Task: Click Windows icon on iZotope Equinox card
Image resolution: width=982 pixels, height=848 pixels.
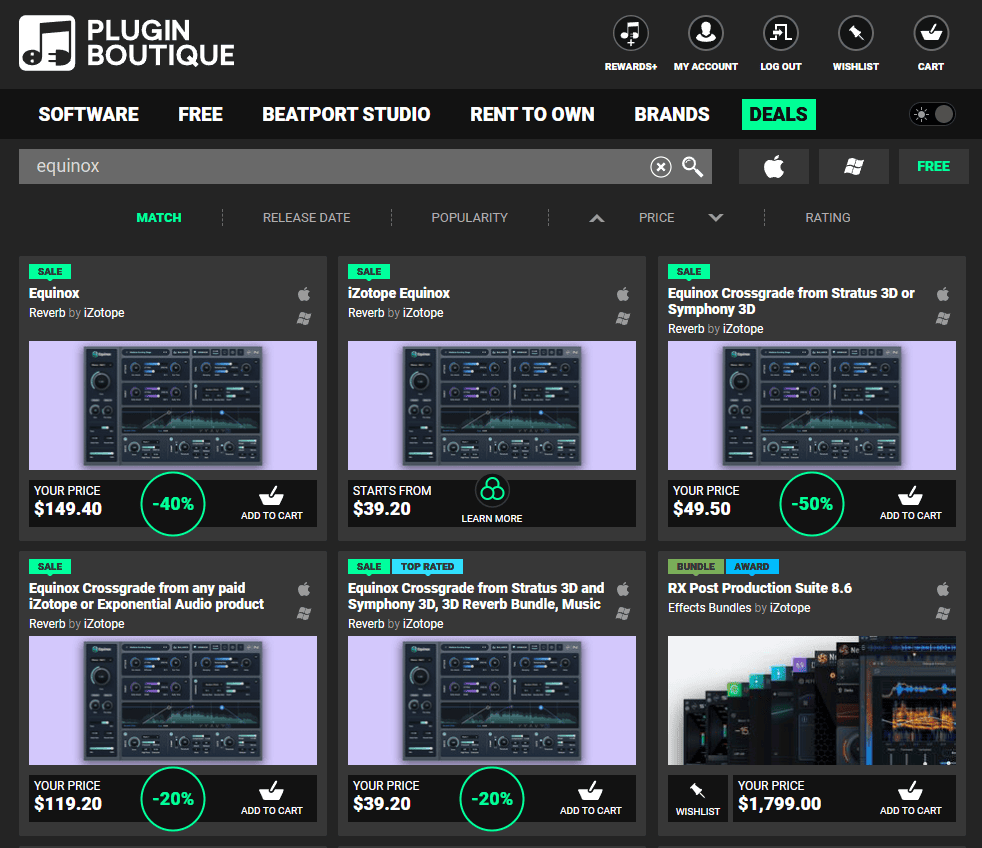Action: point(623,318)
